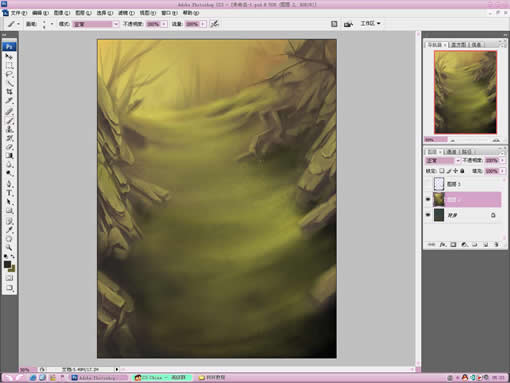Select the Type tool
The width and height of the screenshot is (510, 383).
point(9,193)
